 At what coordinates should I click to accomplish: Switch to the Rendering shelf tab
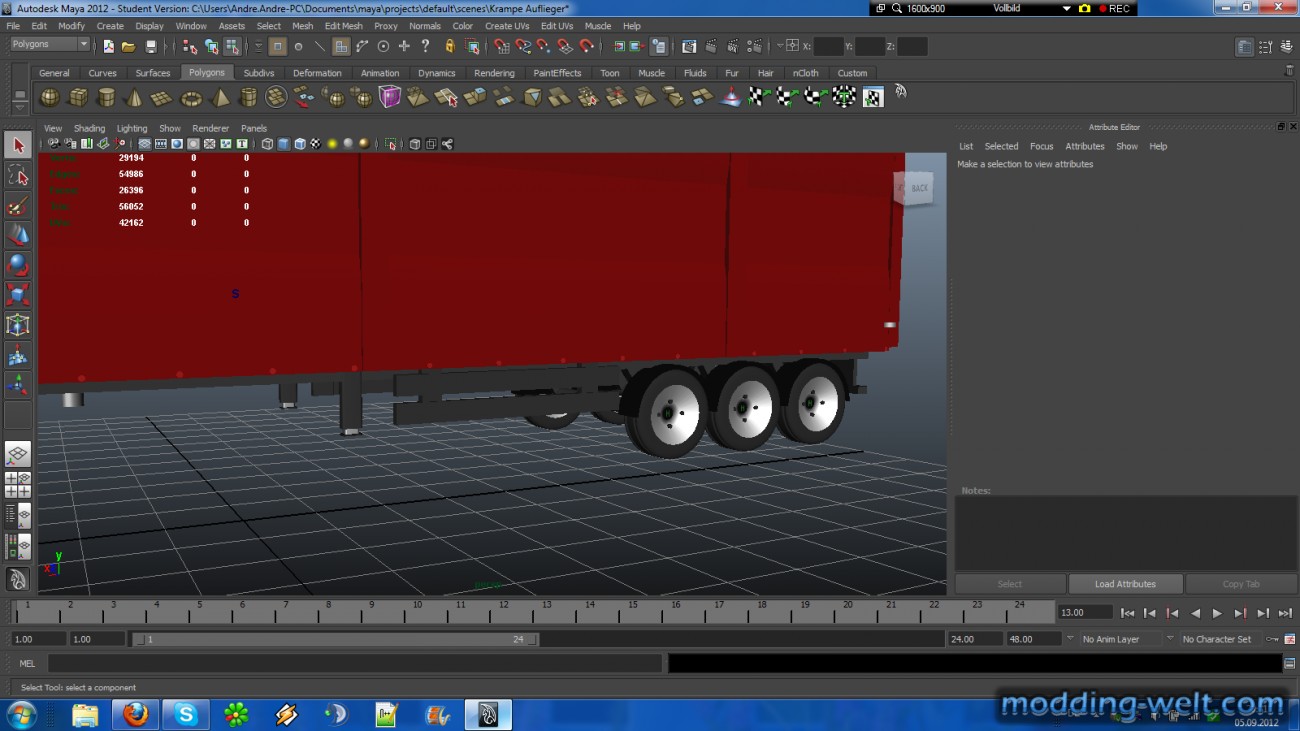494,73
